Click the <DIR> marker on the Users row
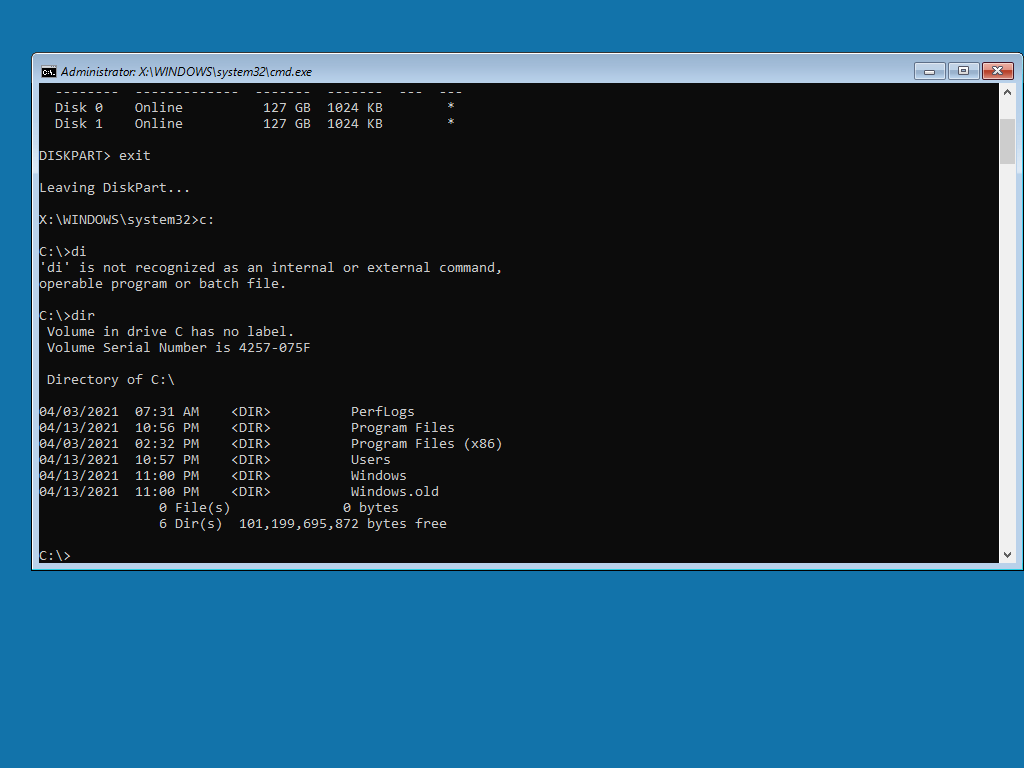 [x=251, y=459]
